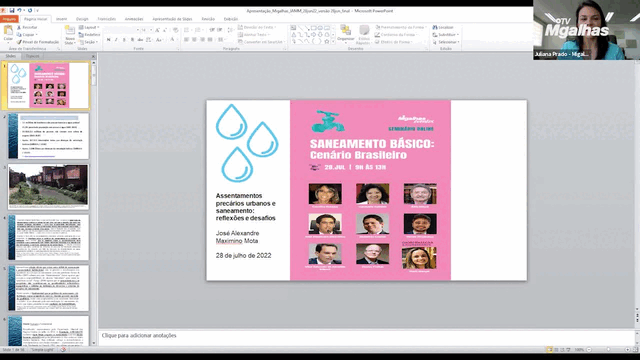
Task: Click Converter em SmartArt button
Action: (261, 42)
